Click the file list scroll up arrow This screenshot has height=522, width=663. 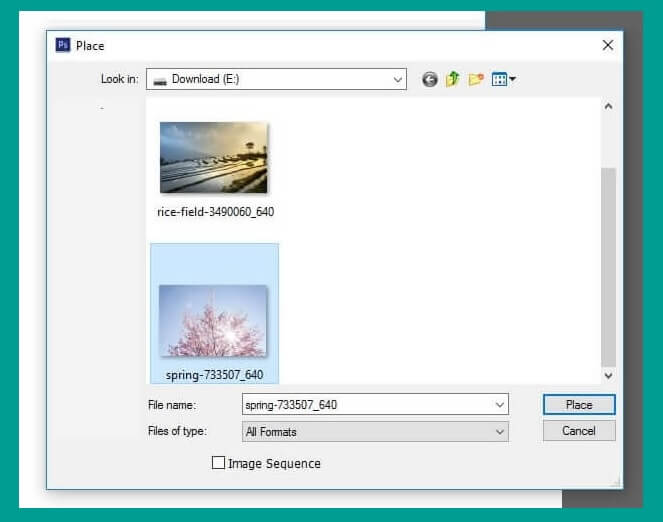[608, 107]
